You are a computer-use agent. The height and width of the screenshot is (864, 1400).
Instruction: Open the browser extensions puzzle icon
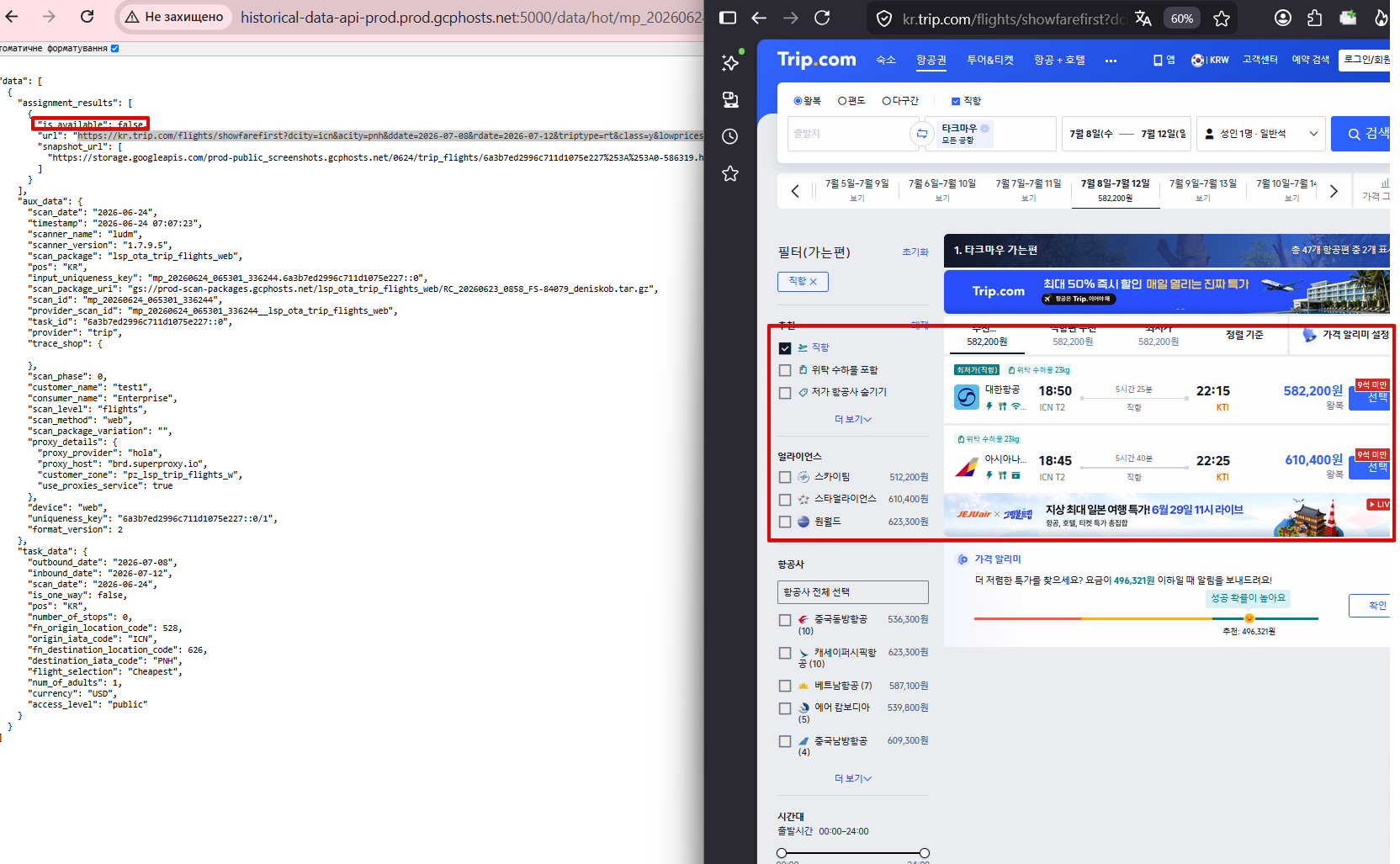(1315, 18)
